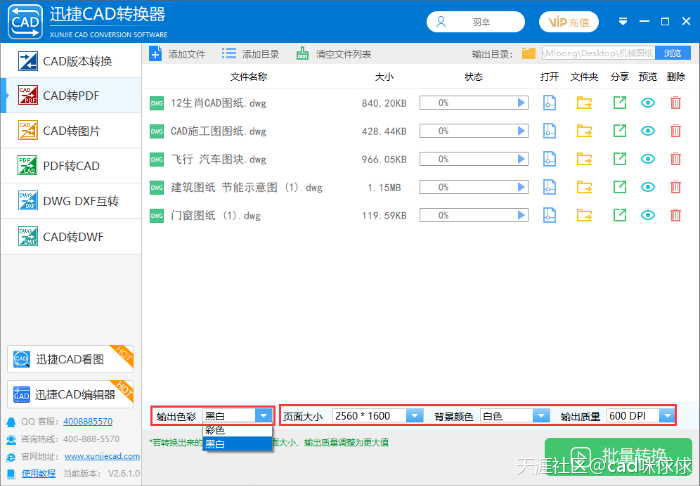Share icon for 建筑图纸 节能示意图 (1).dwg

pos(620,187)
